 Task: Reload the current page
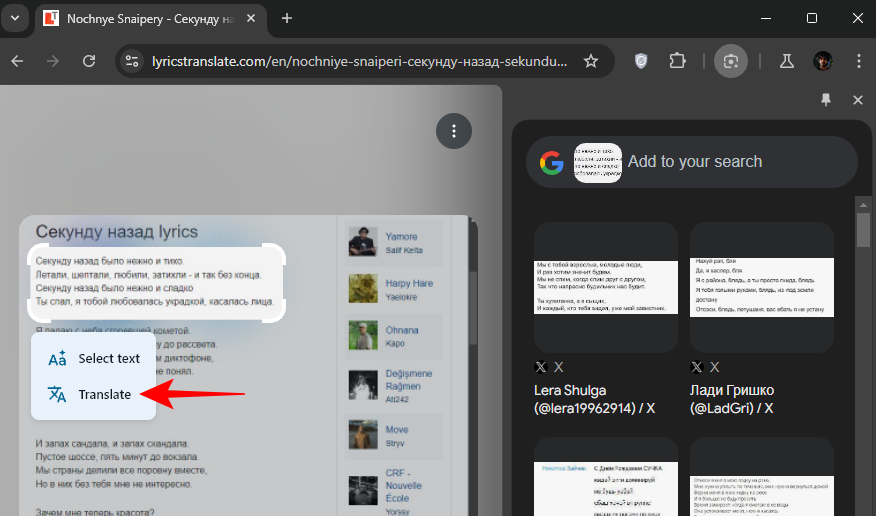89,61
